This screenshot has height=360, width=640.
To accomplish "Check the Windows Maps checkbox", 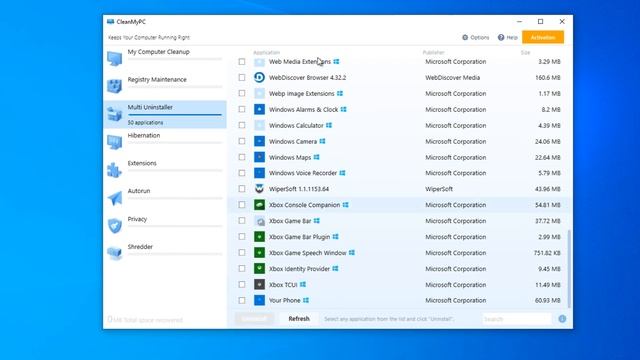I will pyautogui.click(x=242, y=157).
